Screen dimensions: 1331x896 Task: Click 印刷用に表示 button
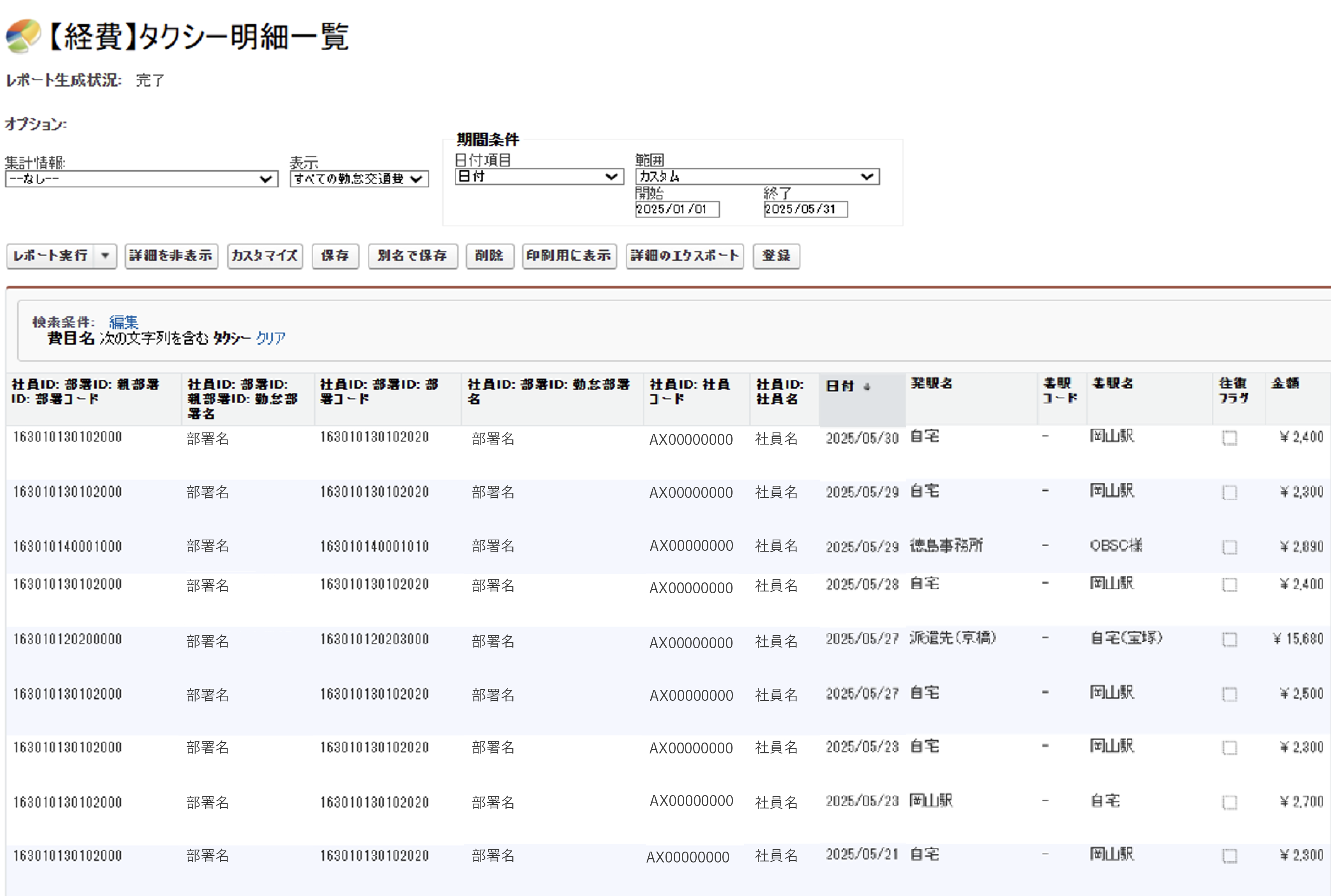point(568,256)
